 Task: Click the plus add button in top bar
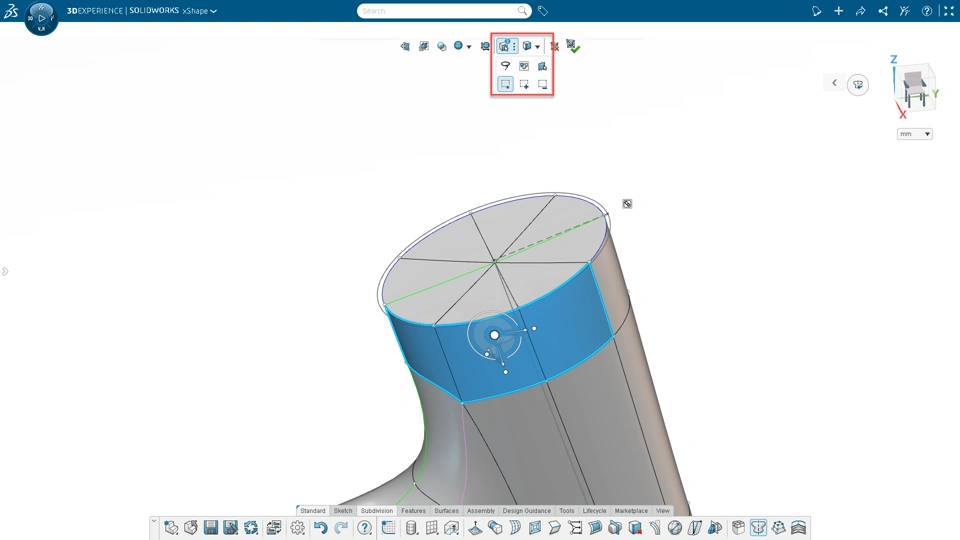838,11
